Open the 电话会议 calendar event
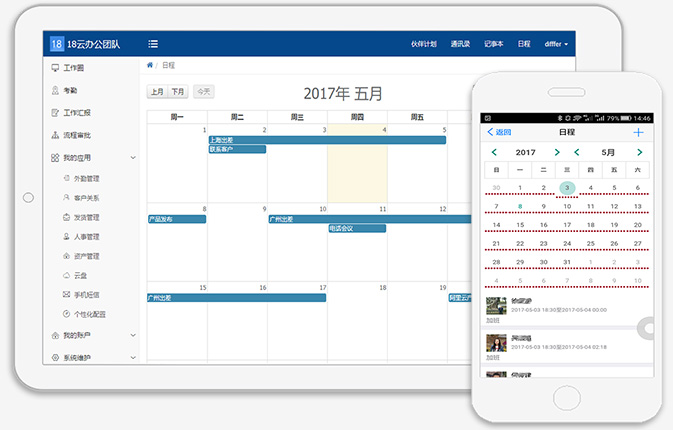The width and height of the screenshot is (673, 430). click(357, 228)
